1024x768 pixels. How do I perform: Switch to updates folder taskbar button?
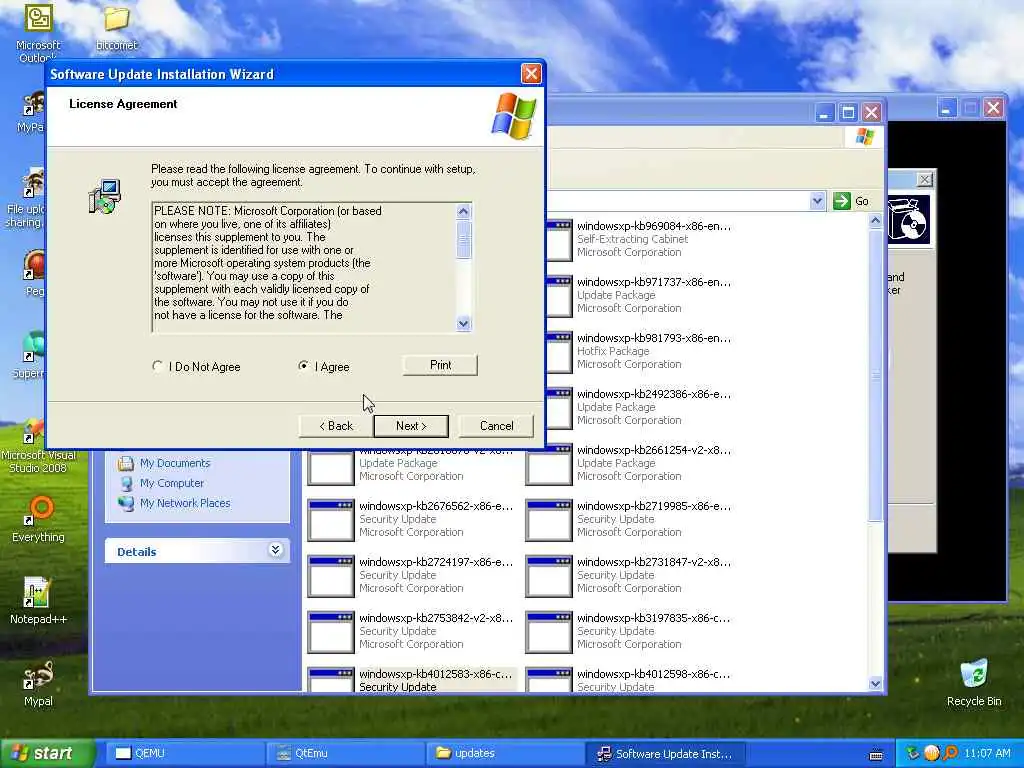(x=505, y=754)
